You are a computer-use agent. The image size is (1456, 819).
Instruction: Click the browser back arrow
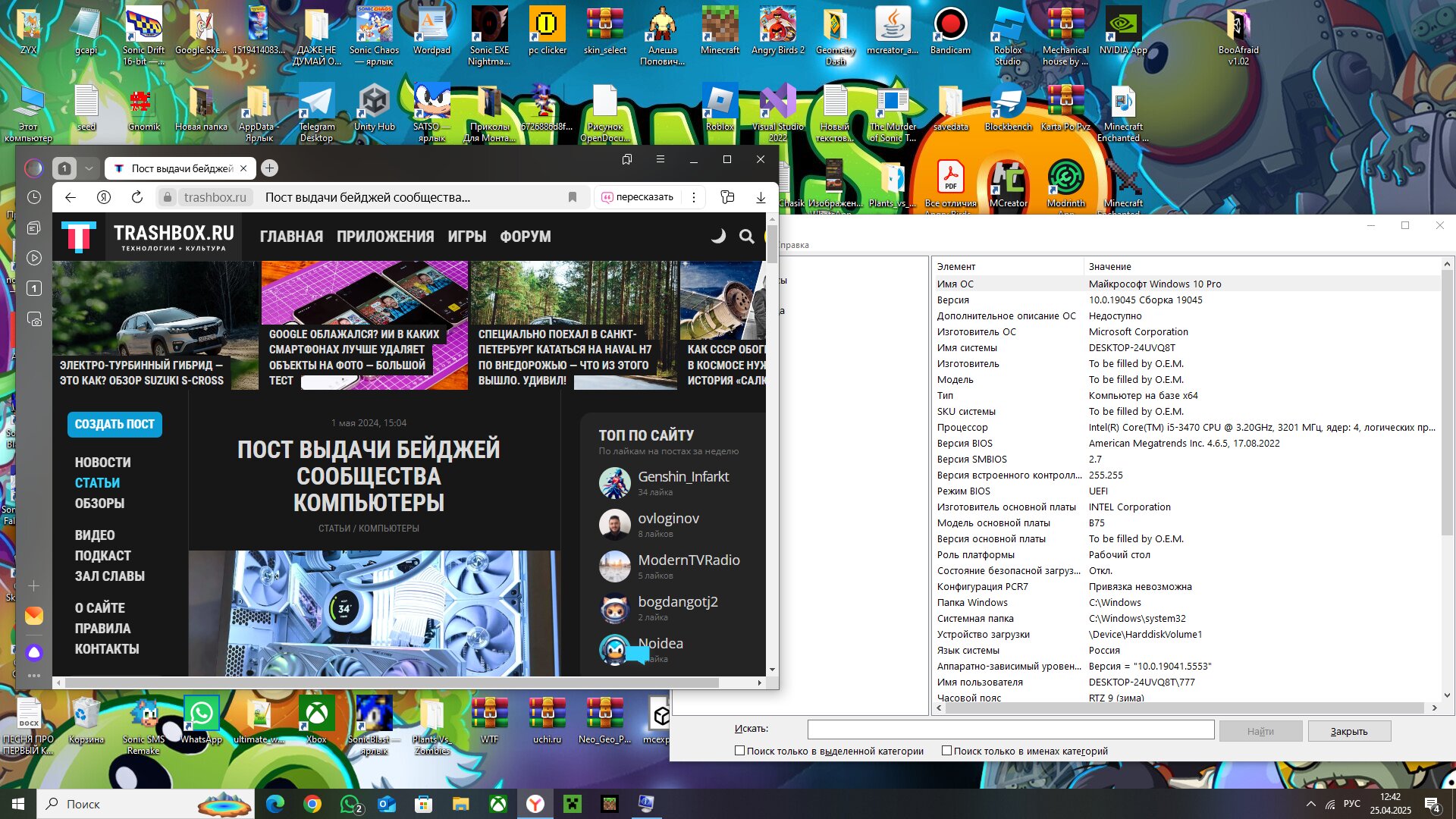[71, 197]
